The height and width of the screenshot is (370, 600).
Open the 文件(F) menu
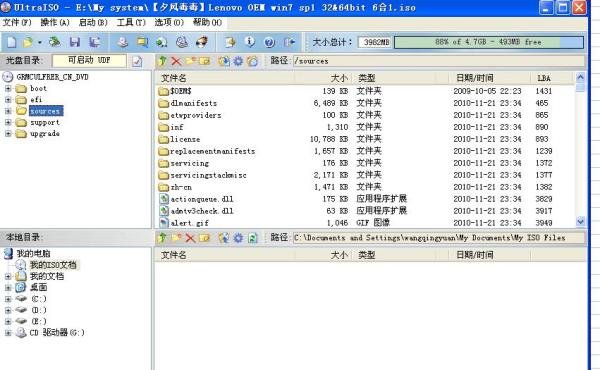[17, 22]
